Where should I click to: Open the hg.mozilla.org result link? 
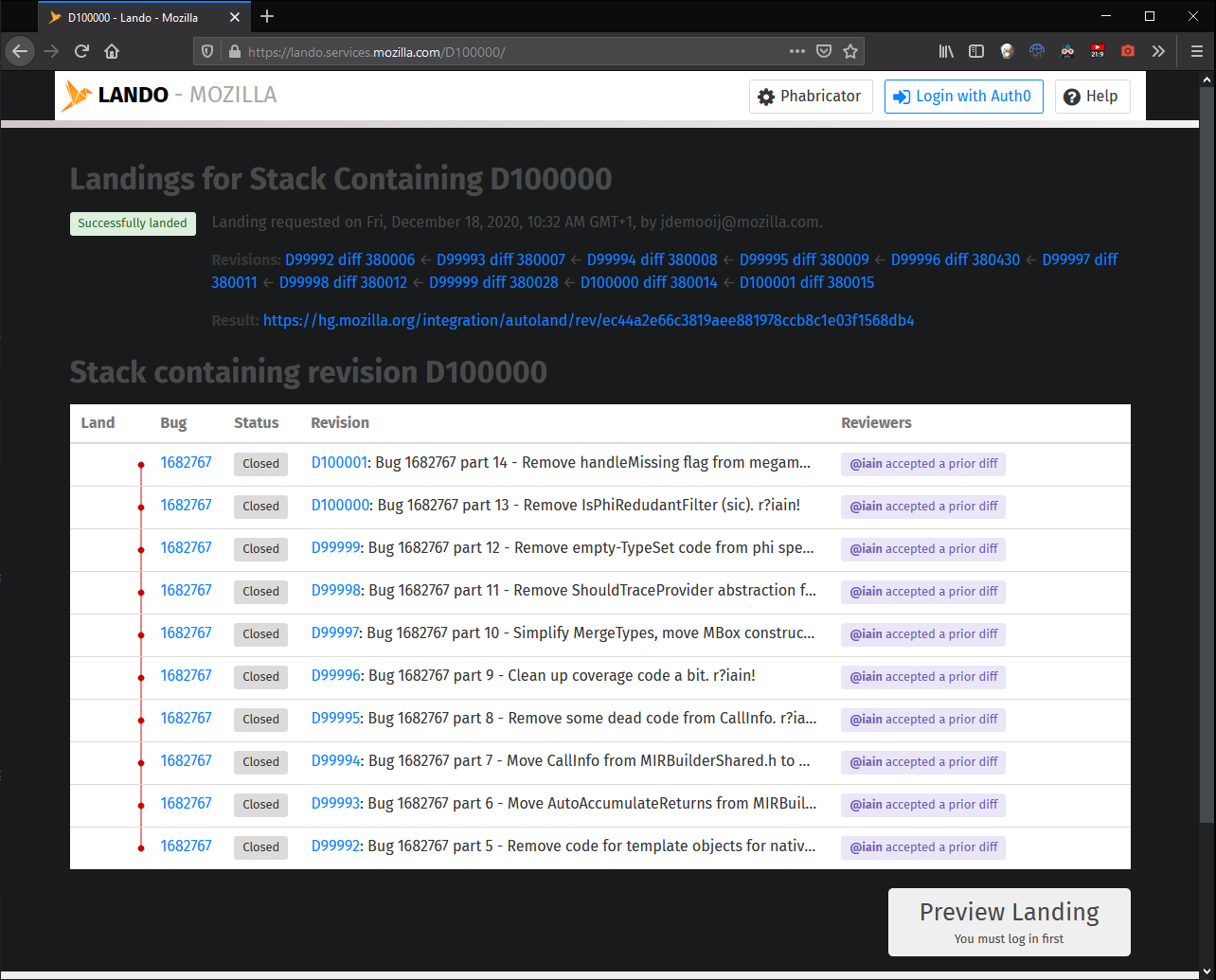tap(588, 320)
